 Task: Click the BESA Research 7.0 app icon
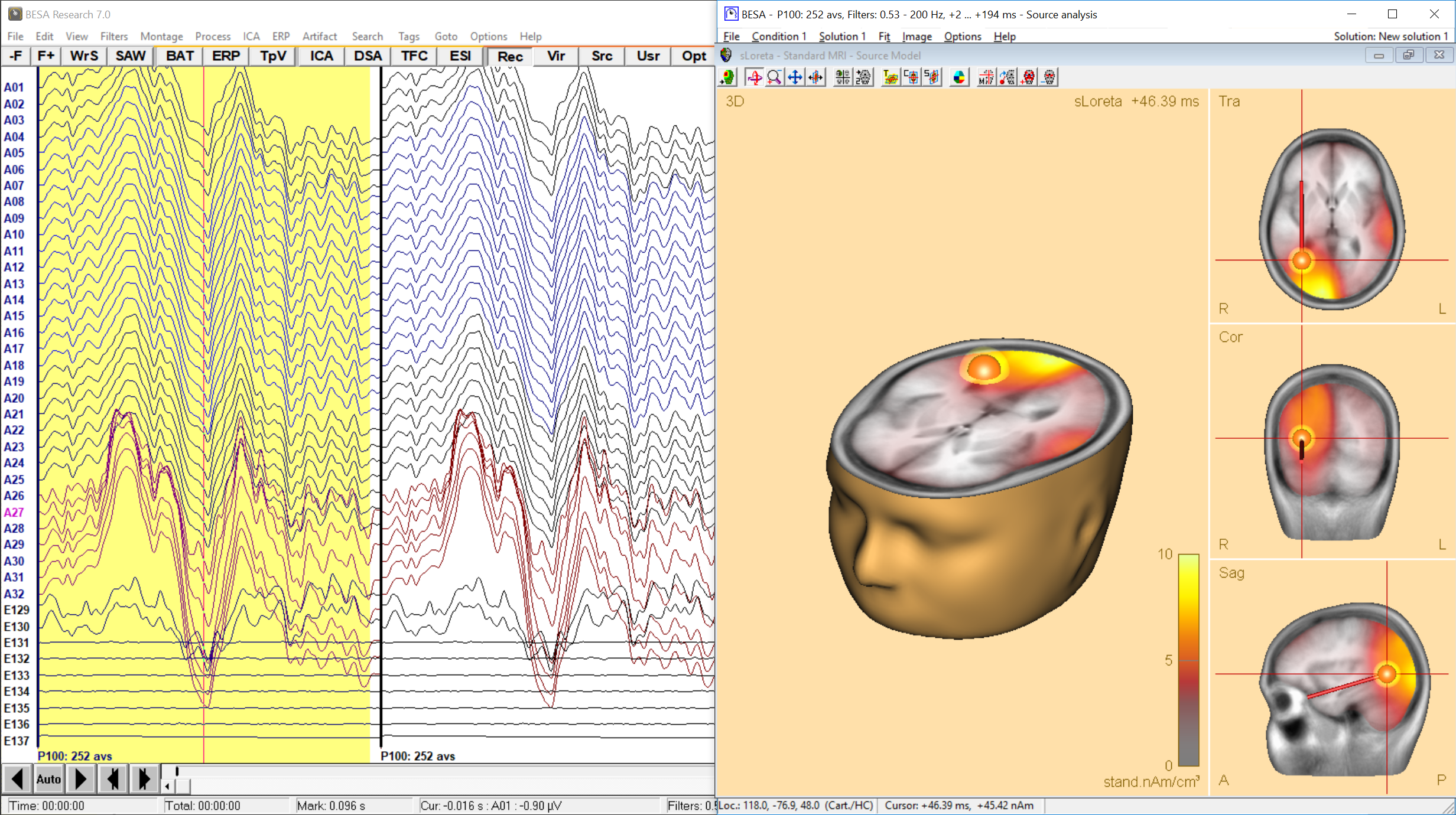tap(15, 14)
